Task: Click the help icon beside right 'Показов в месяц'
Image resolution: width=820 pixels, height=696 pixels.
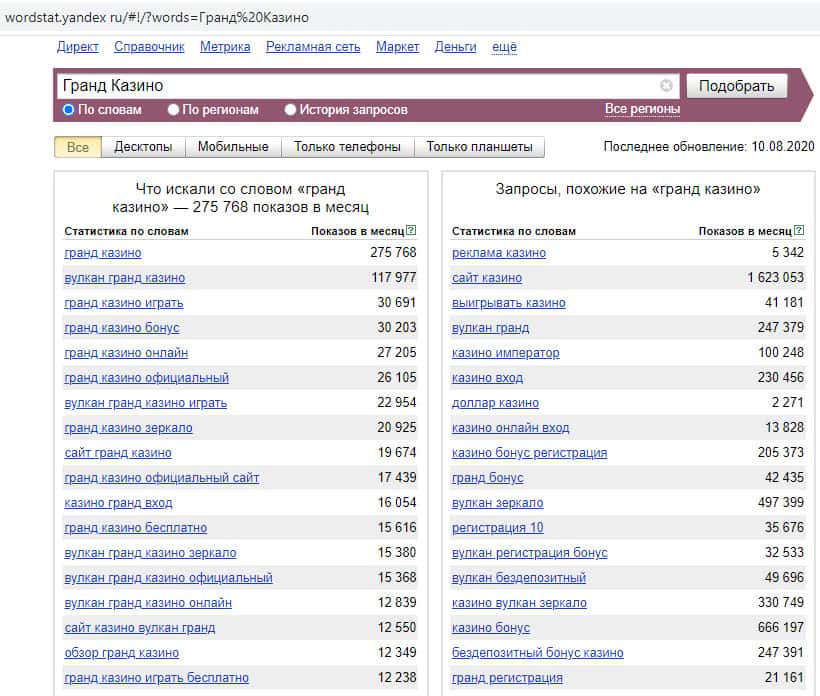Action: point(798,231)
